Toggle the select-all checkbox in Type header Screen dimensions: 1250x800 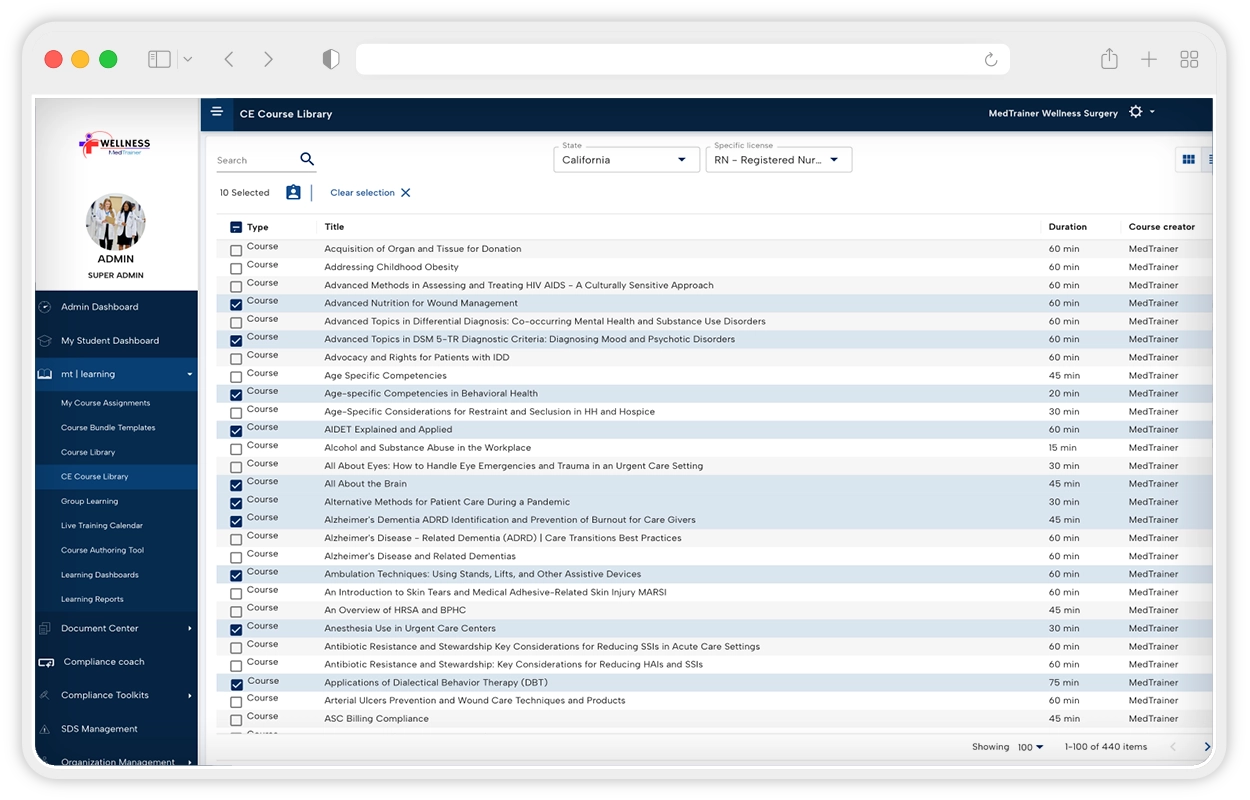[236, 227]
